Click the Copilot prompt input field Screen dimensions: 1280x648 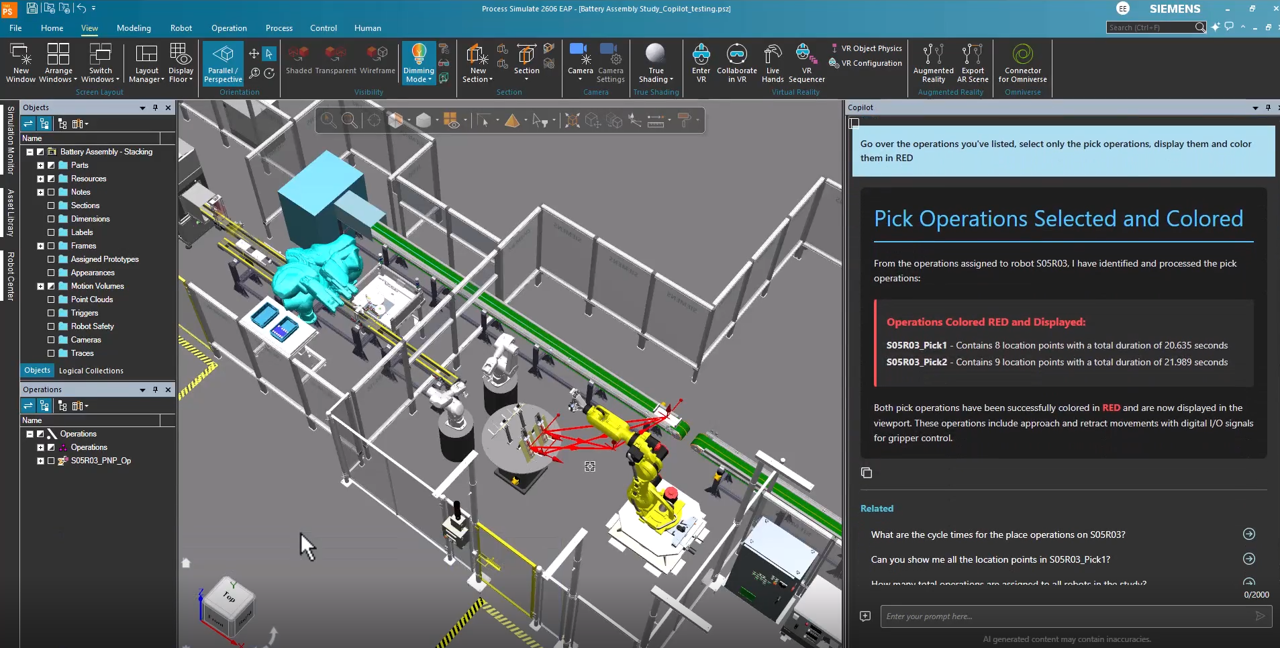point(1065,616)
